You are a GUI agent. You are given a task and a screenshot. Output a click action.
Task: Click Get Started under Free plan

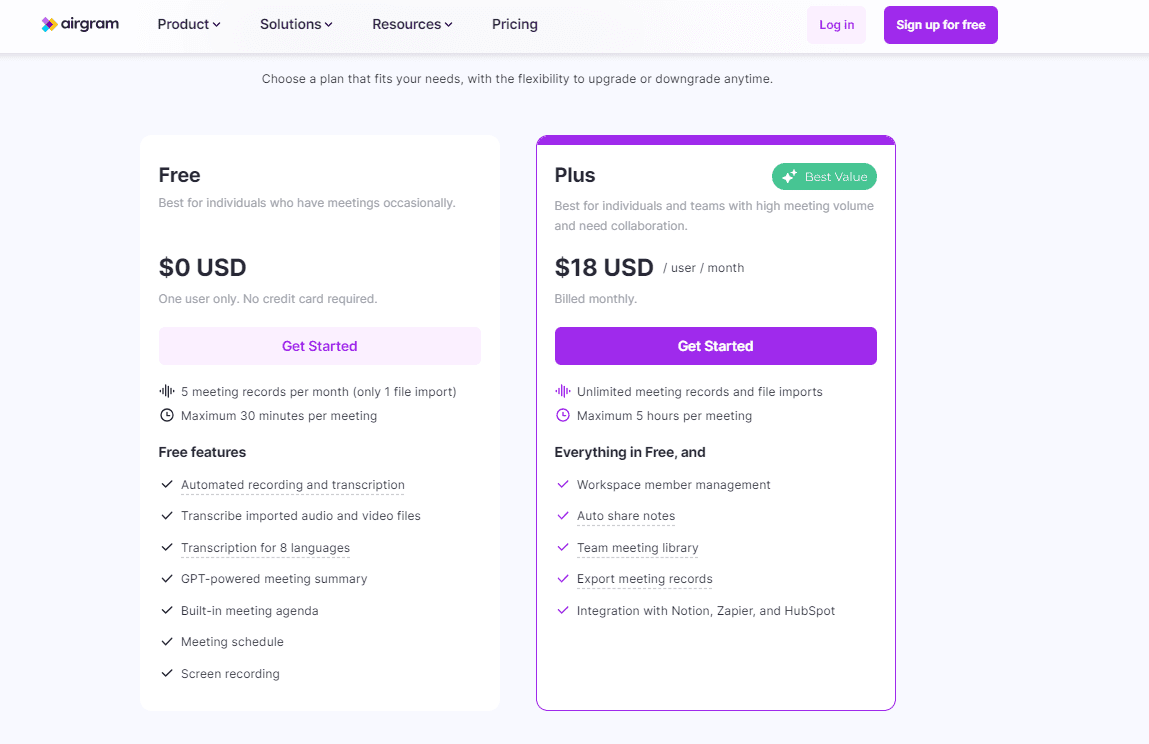pos(319,346)
